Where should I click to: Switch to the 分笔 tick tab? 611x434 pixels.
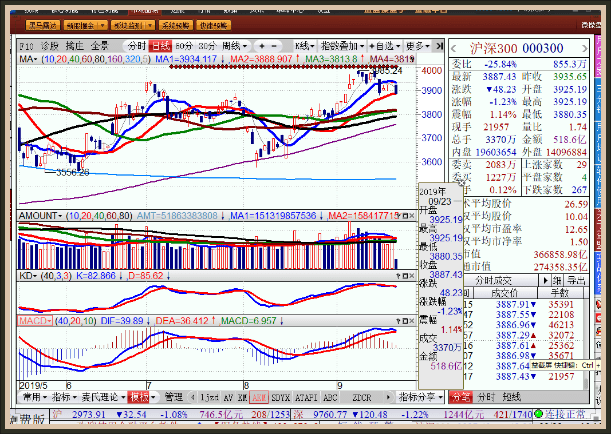pos(461,397)
